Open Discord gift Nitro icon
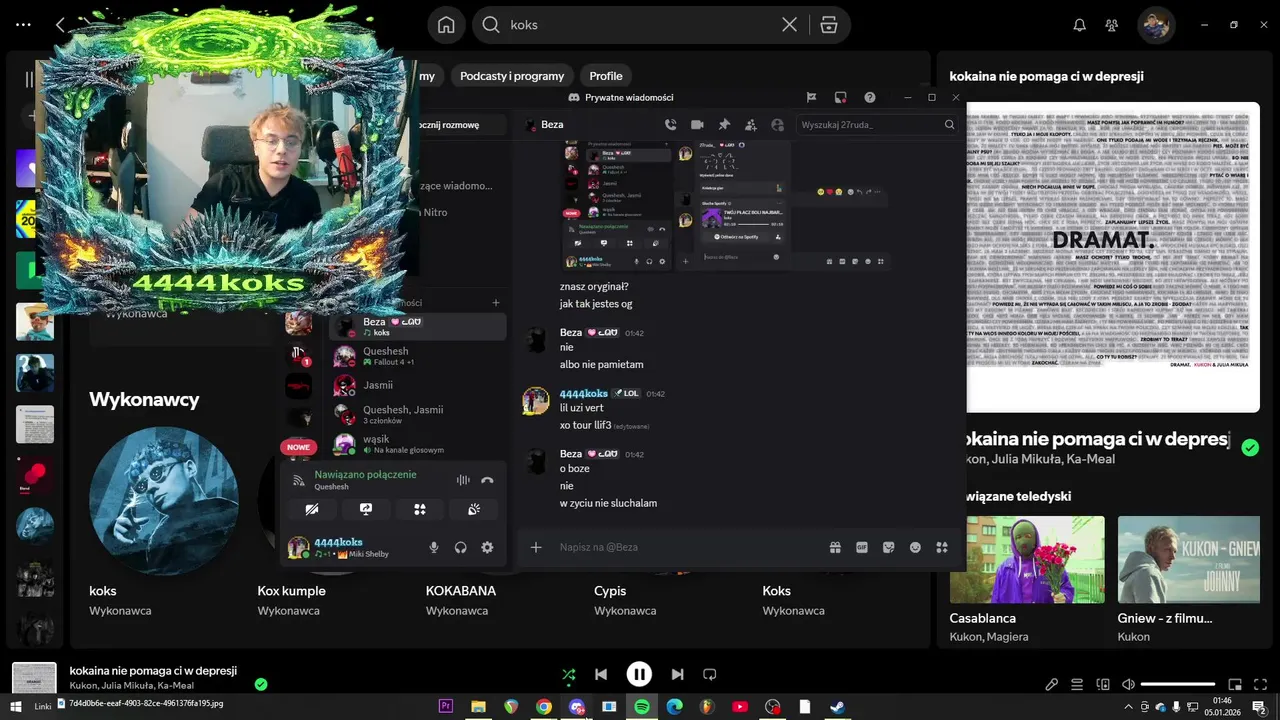This screenshot has width=1280, height=720. pos(835,547)
